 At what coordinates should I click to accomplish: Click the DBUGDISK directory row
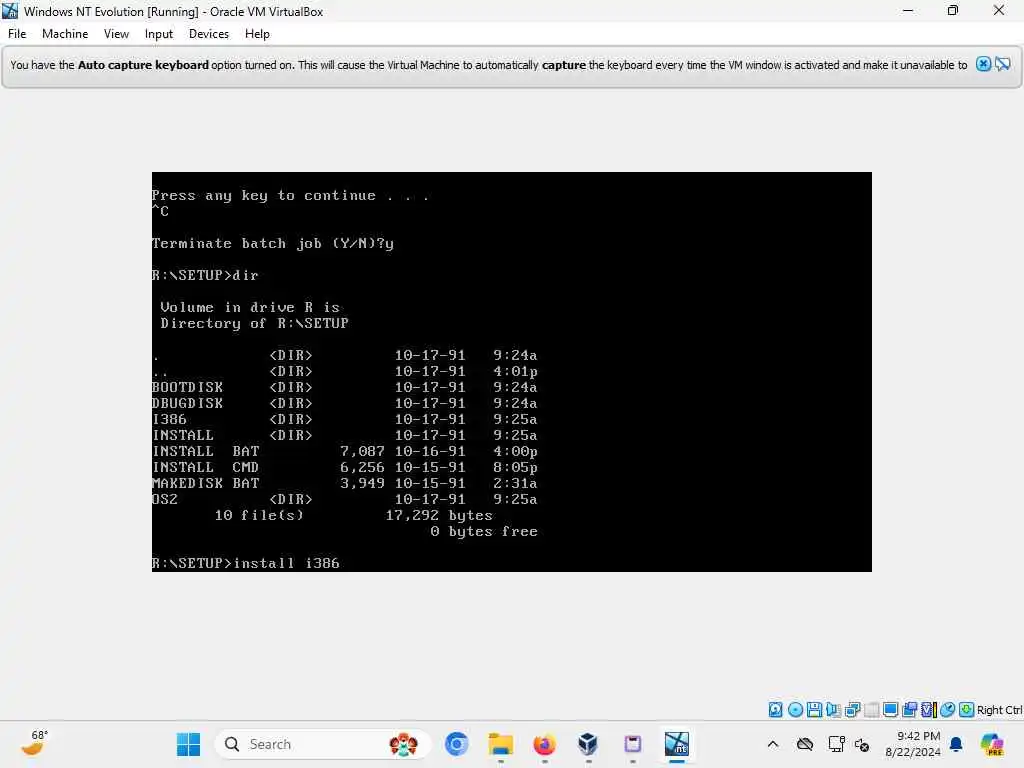tap(345, 403)
